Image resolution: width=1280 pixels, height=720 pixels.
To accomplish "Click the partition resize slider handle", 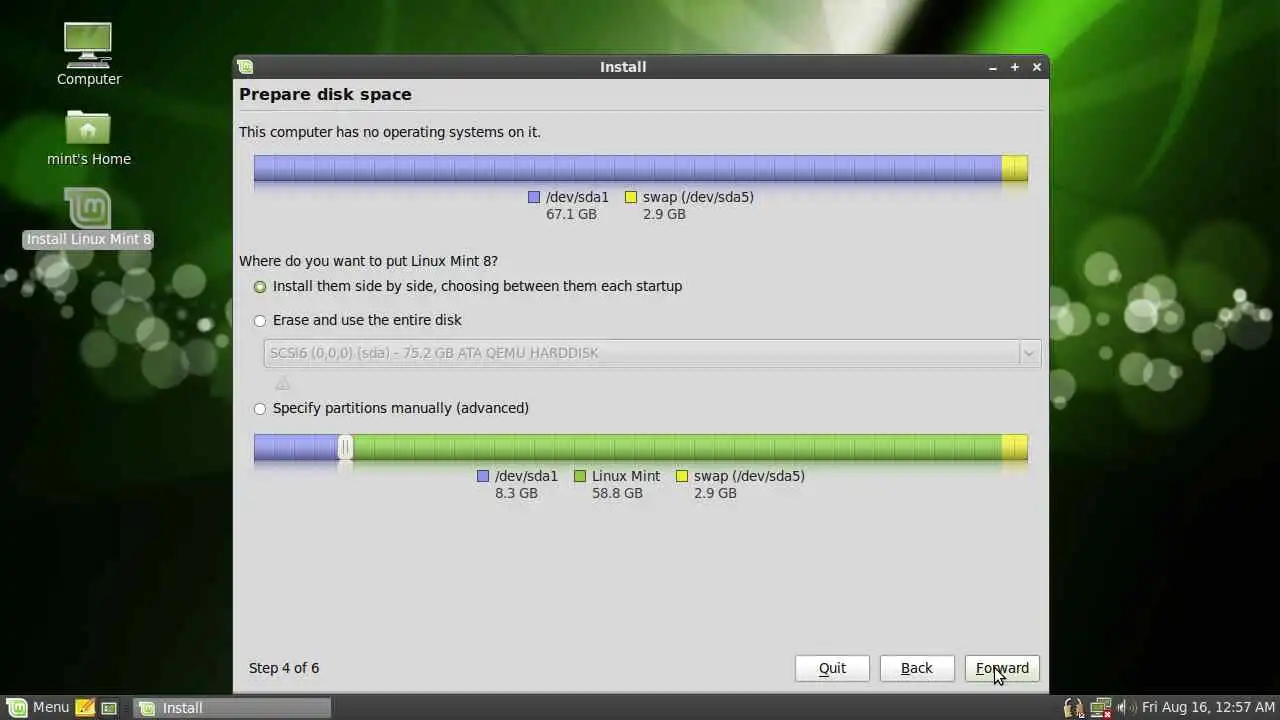I will coord(345,448).
